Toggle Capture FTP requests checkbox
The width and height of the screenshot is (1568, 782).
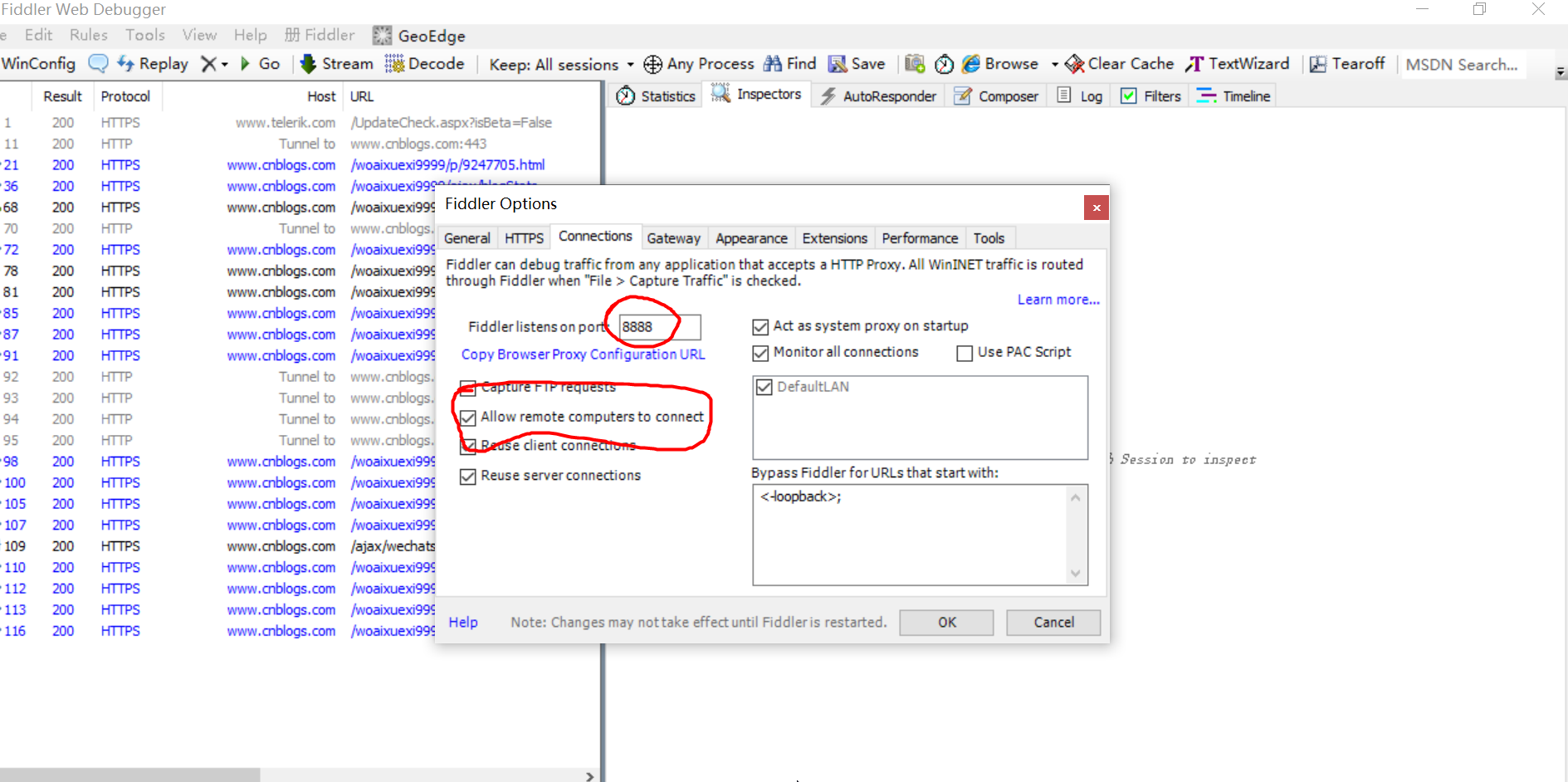point(468,388)
